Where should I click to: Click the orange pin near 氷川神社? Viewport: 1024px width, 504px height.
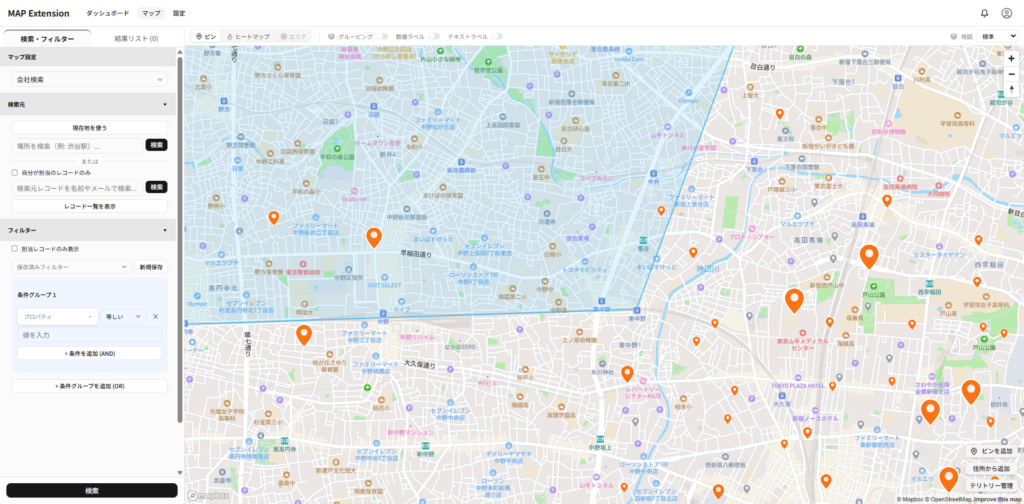627,373
